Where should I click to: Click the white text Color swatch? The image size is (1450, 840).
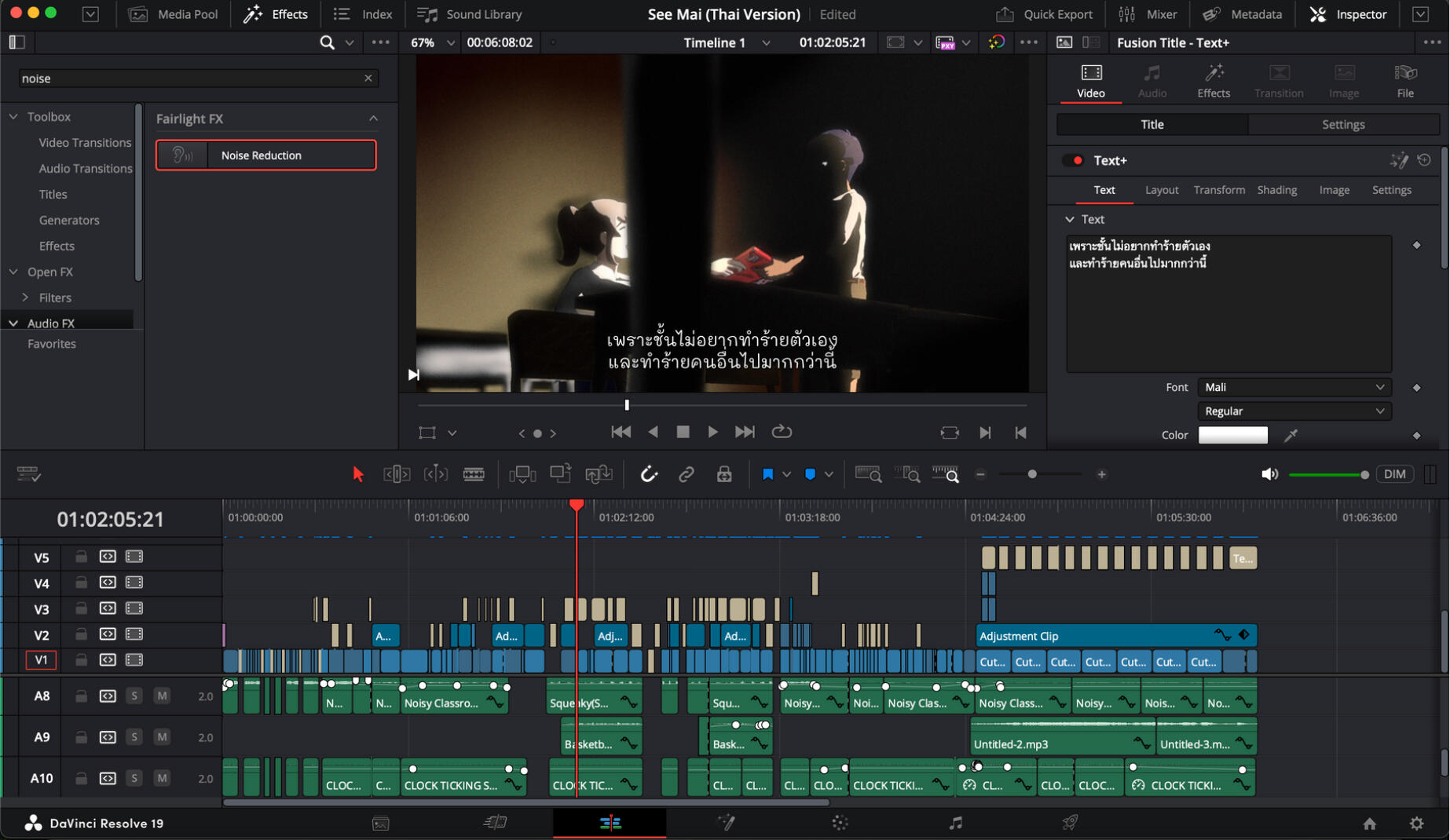click(x=1232, y=435)
